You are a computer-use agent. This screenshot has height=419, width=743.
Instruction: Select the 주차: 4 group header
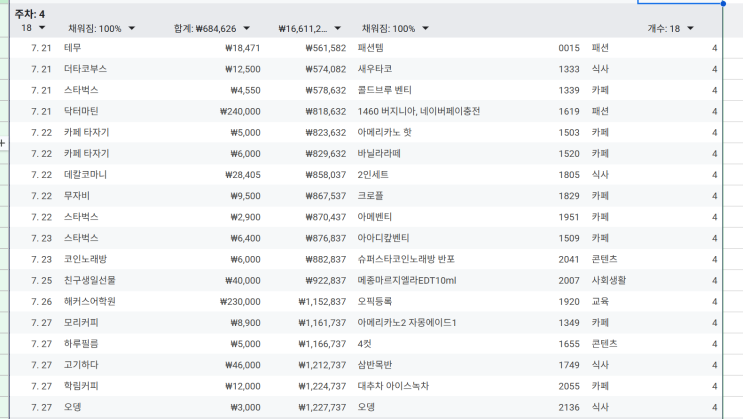pos(30,14)
